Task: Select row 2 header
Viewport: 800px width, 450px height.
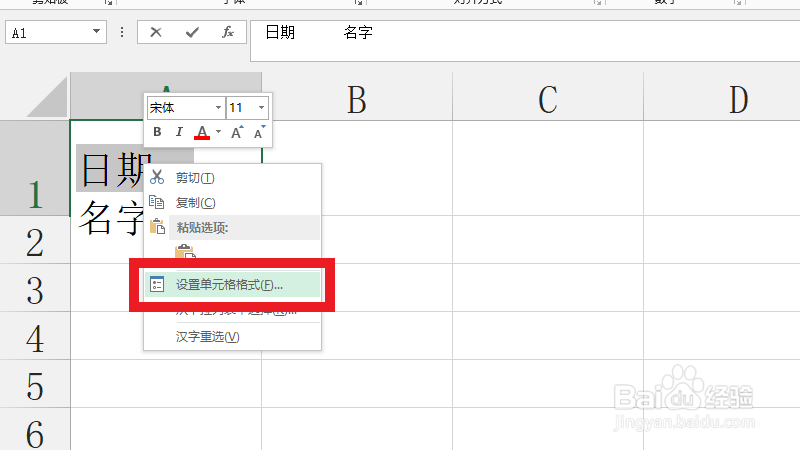Action: pos(35,240)
